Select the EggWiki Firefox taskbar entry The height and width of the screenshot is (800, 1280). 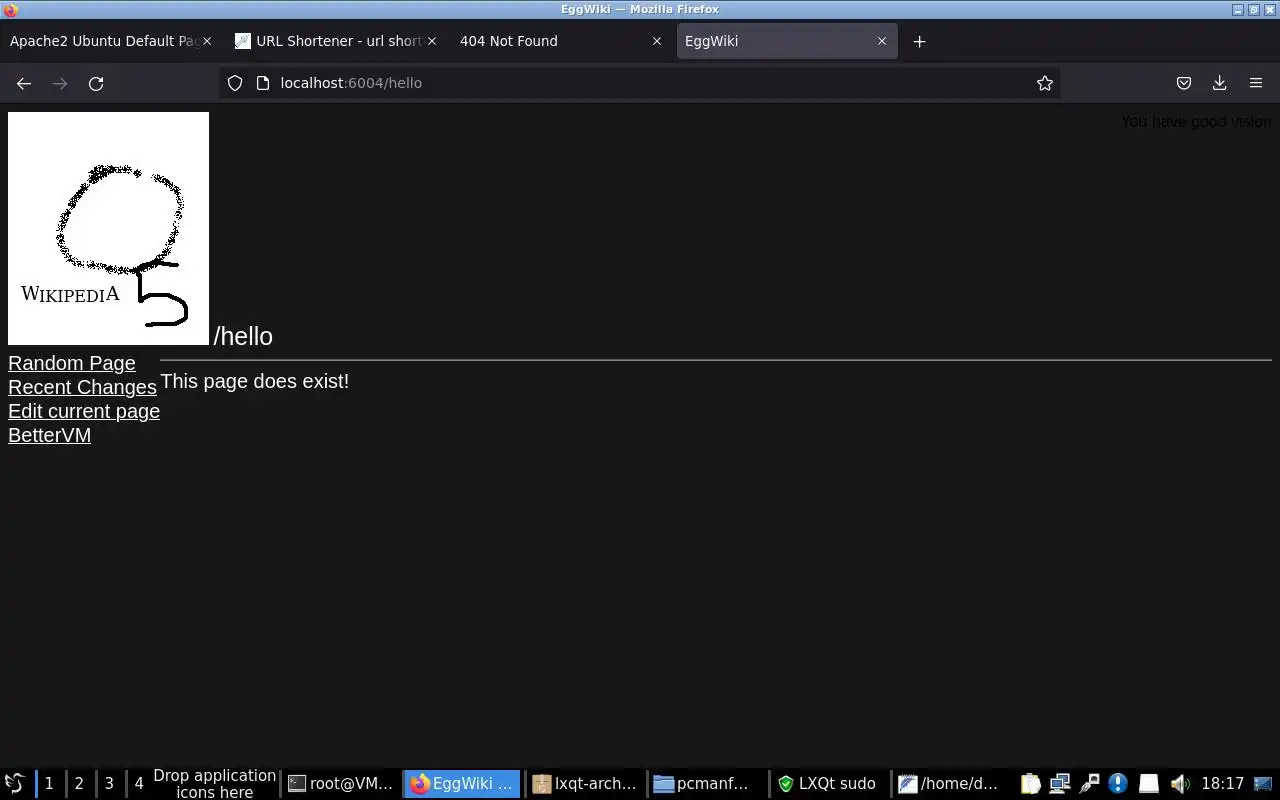click(x=462, y=783)
